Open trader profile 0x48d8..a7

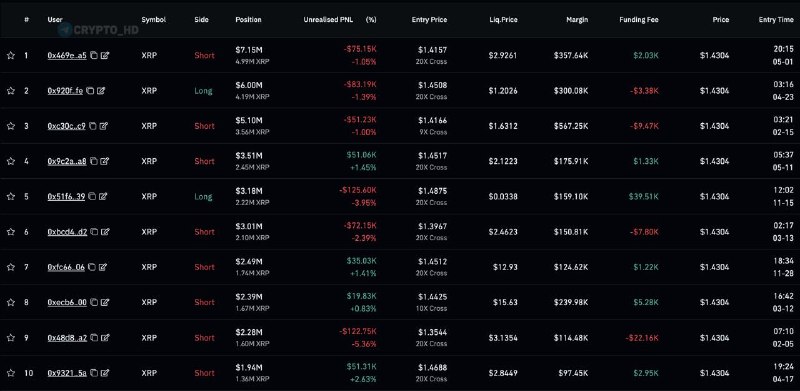click(67, 337)
